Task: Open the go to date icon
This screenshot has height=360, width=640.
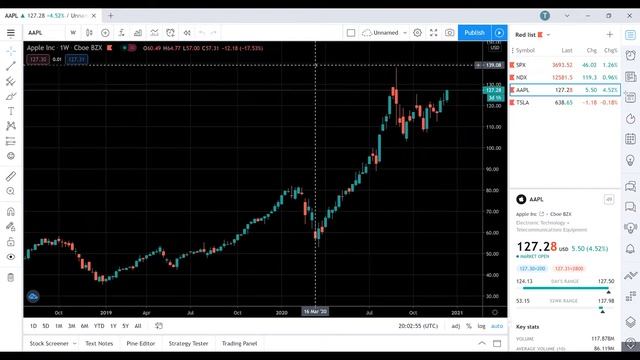Action: [x=159, y=326]
